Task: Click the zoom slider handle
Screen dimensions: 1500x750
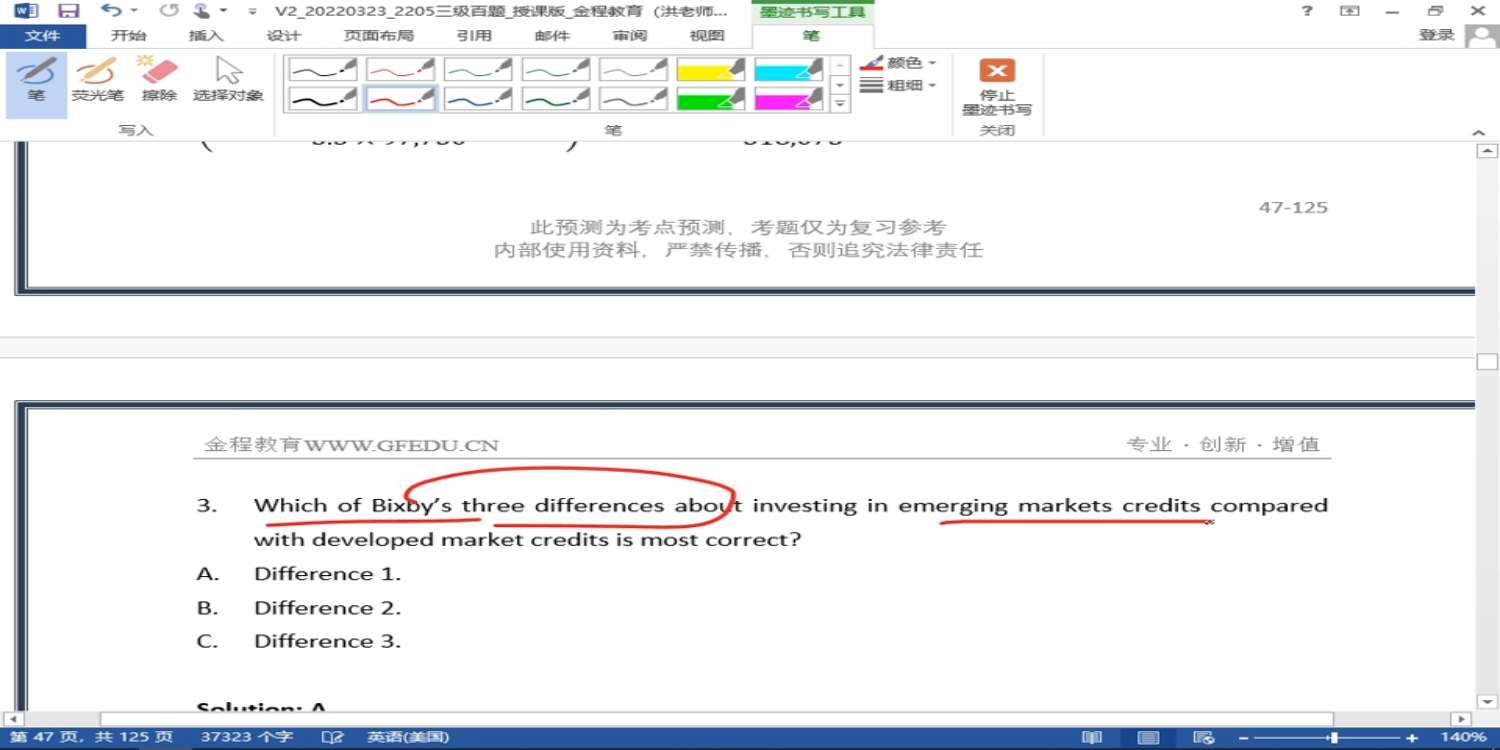Action: 1333,738
